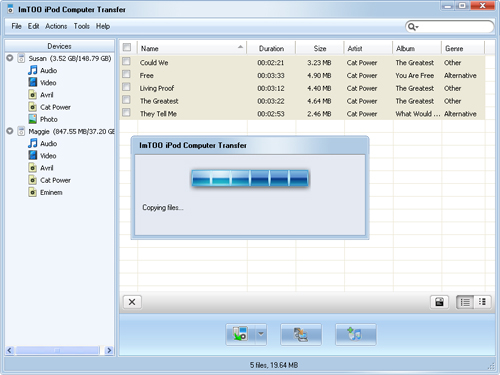Click the 'Copying files...' message
The width and height of the screenshot is (500, 375).
163,208
